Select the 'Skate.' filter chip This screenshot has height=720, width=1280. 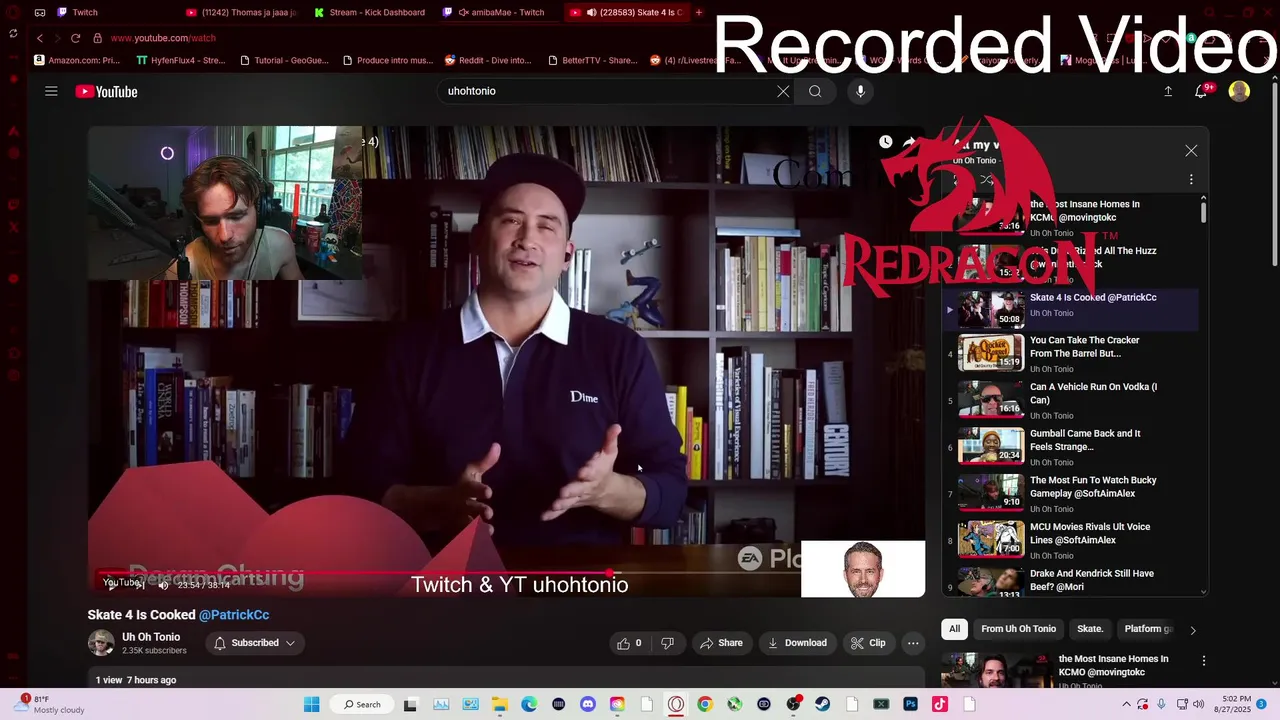(x=1090, y=629)
